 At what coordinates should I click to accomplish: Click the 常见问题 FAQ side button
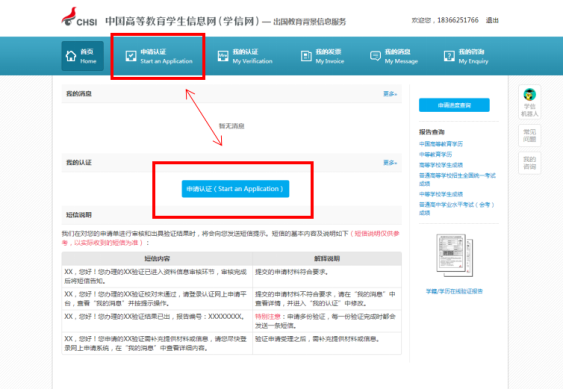pyautogui.click(x=530, y=135)
